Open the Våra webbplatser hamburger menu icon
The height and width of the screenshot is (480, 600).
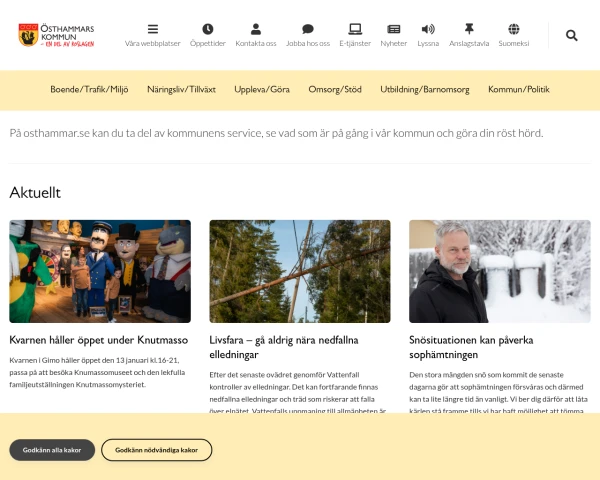(x=153, y=29)
